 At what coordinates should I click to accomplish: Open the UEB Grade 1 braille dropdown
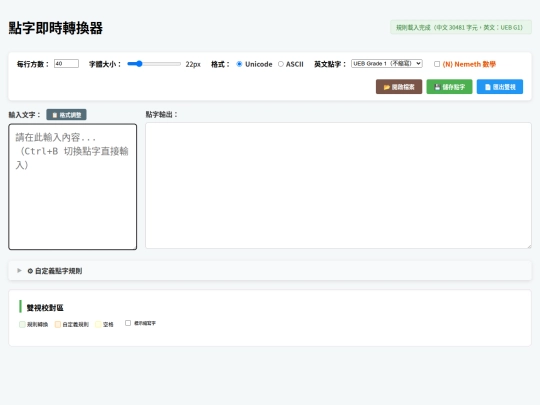tap(387, 64)
